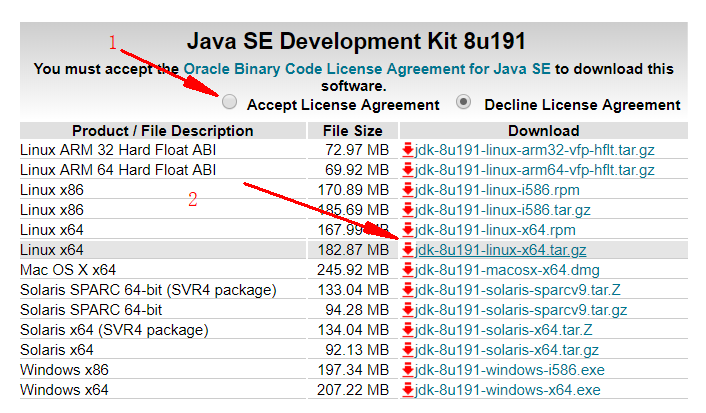Click the 134.04 MB file size cell
706x413 pixels.
pyautogui.click(x=353, y=330)
